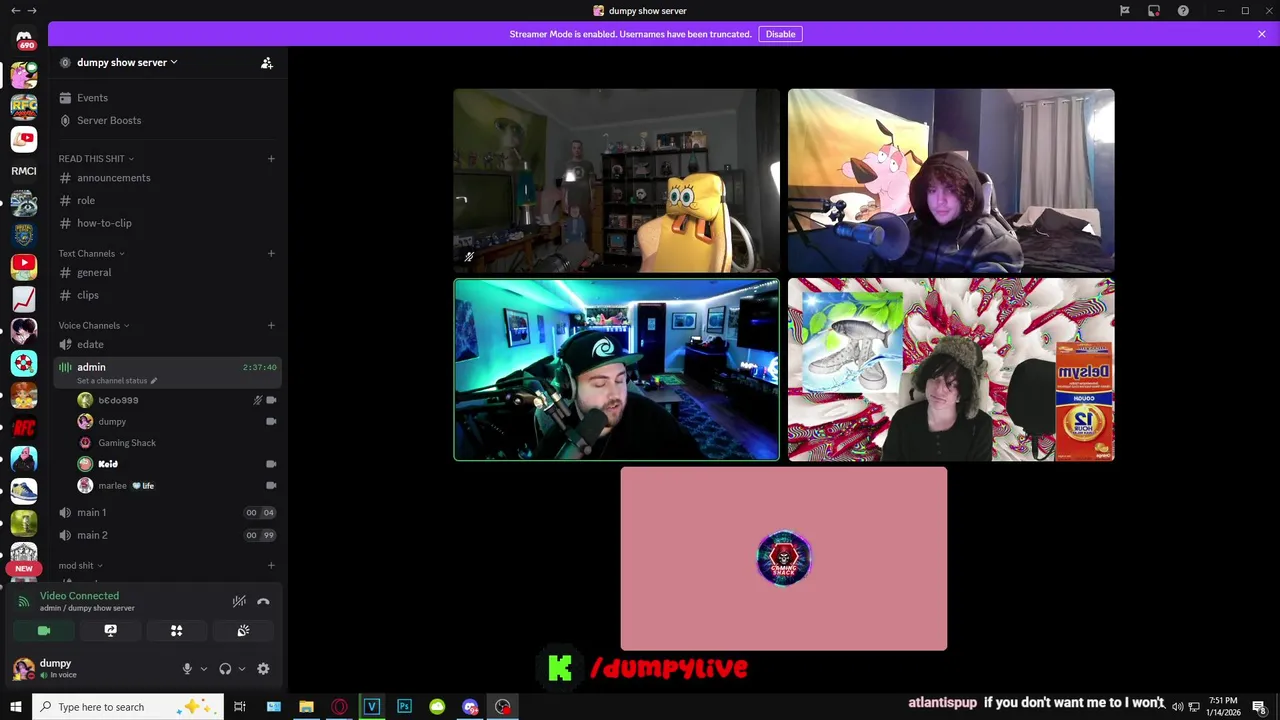Open the Discord inbox icon in title bar
The image size is (1280, 720).
(x=1154, y=11)
